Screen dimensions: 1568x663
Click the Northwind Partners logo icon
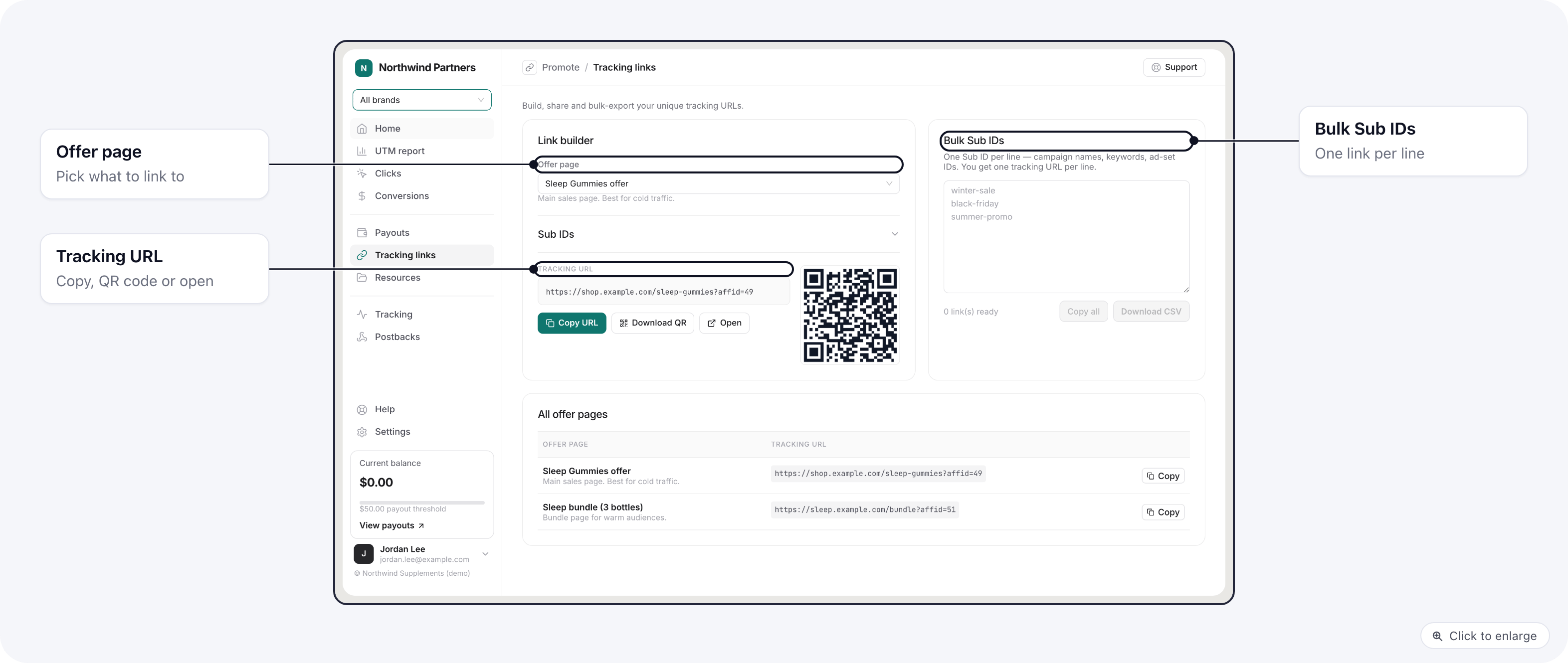point(364,68)
